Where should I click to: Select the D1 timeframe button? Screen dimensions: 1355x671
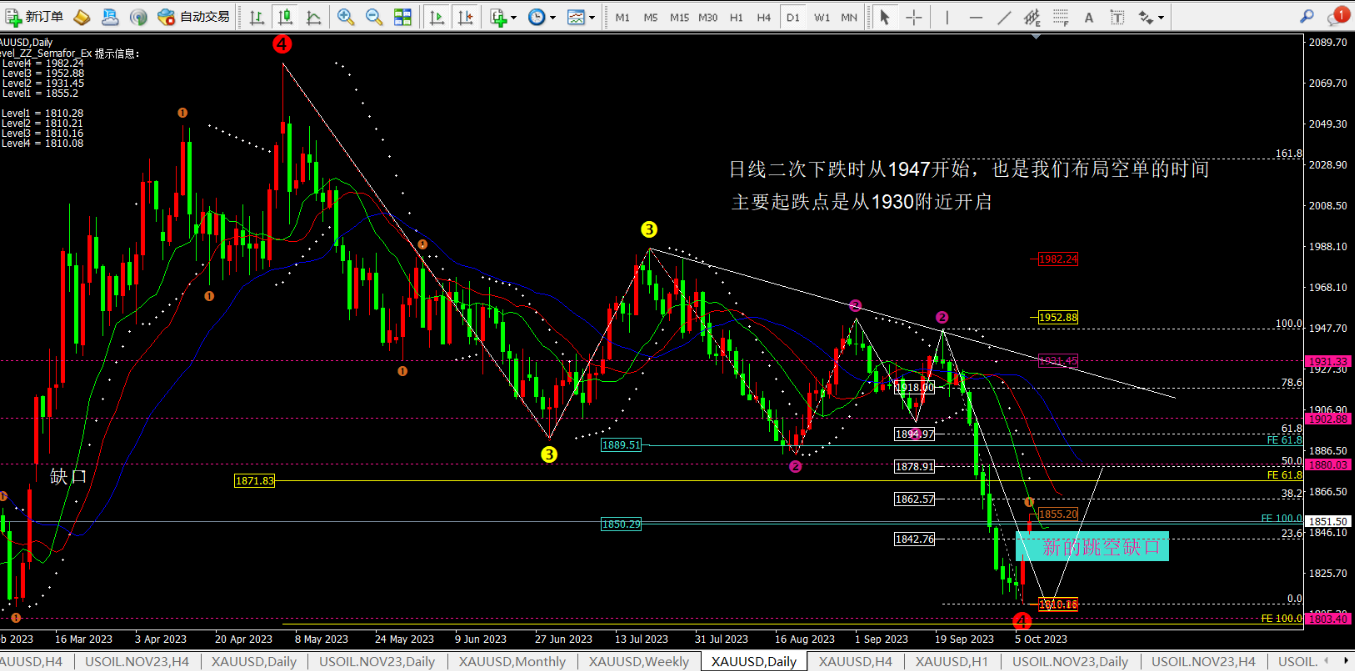pos(793,17)
